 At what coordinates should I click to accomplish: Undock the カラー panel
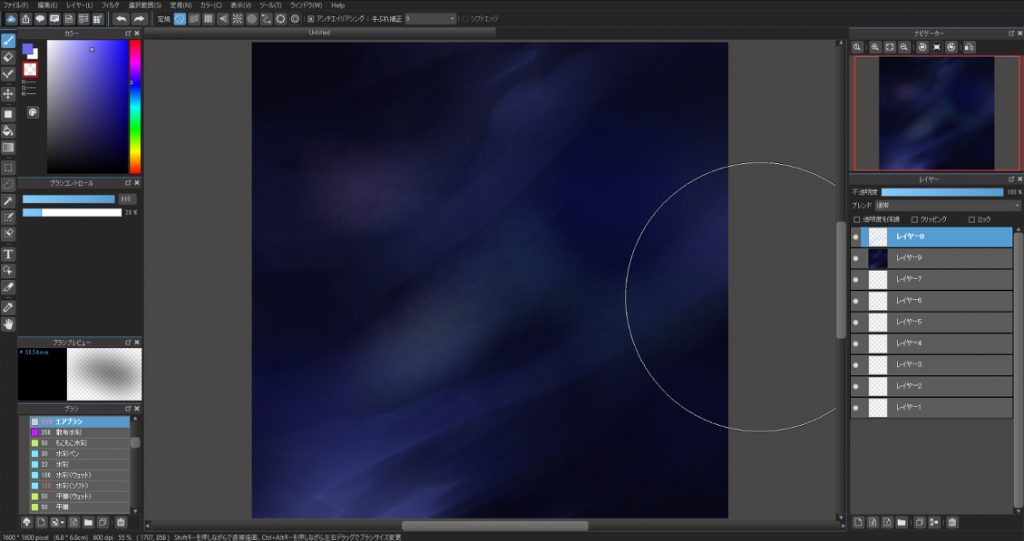[x=128, y=33]
